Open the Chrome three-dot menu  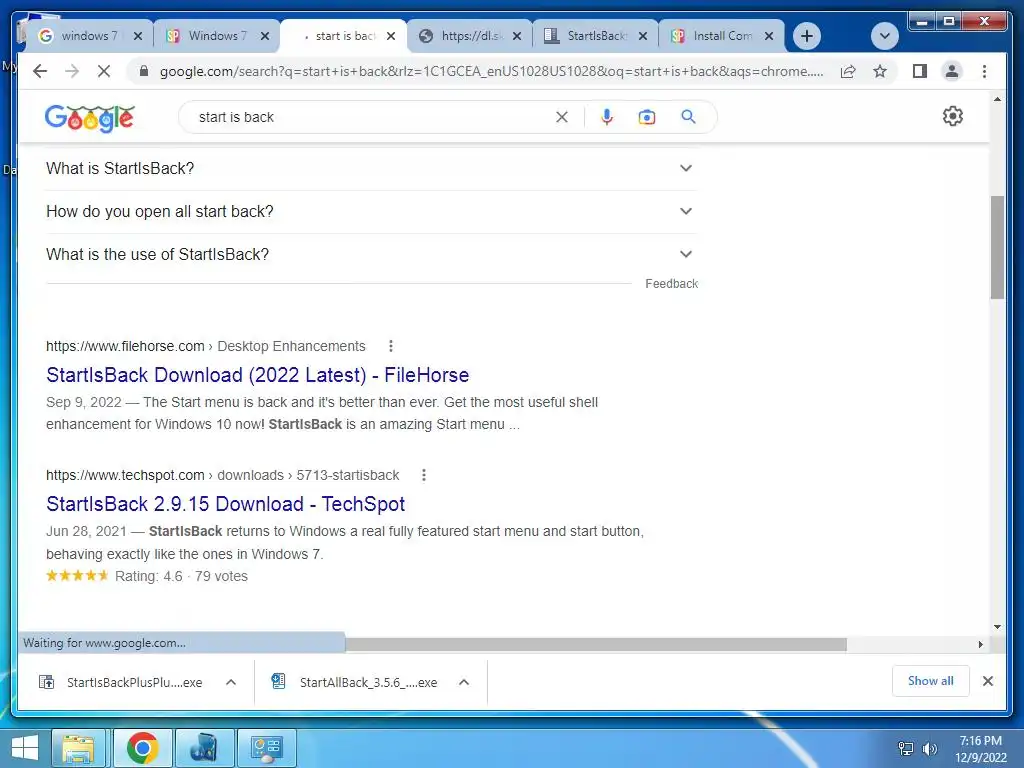(x=984, y=71)
